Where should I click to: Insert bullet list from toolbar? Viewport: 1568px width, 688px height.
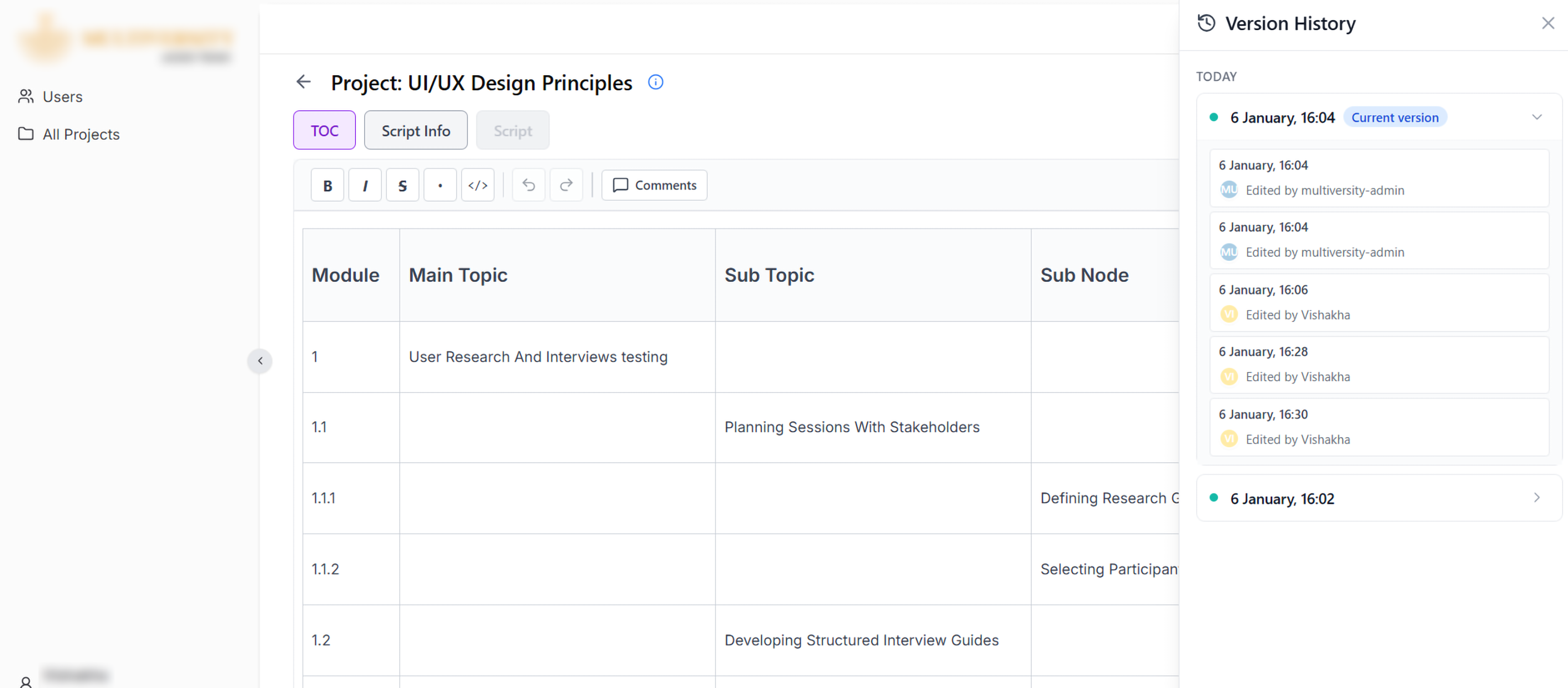pos(440,185)
